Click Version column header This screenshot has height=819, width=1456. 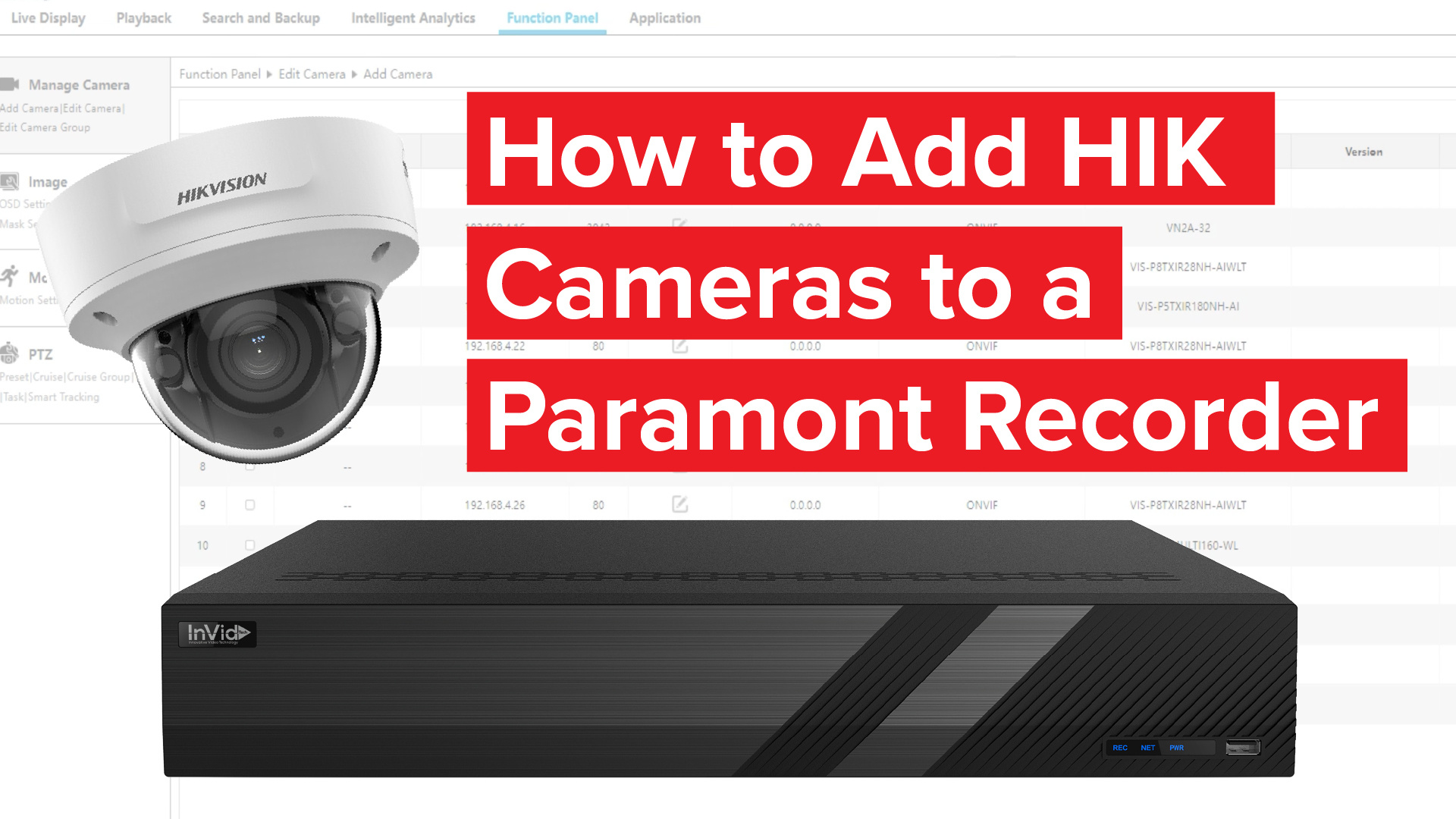coord(1363,152)
